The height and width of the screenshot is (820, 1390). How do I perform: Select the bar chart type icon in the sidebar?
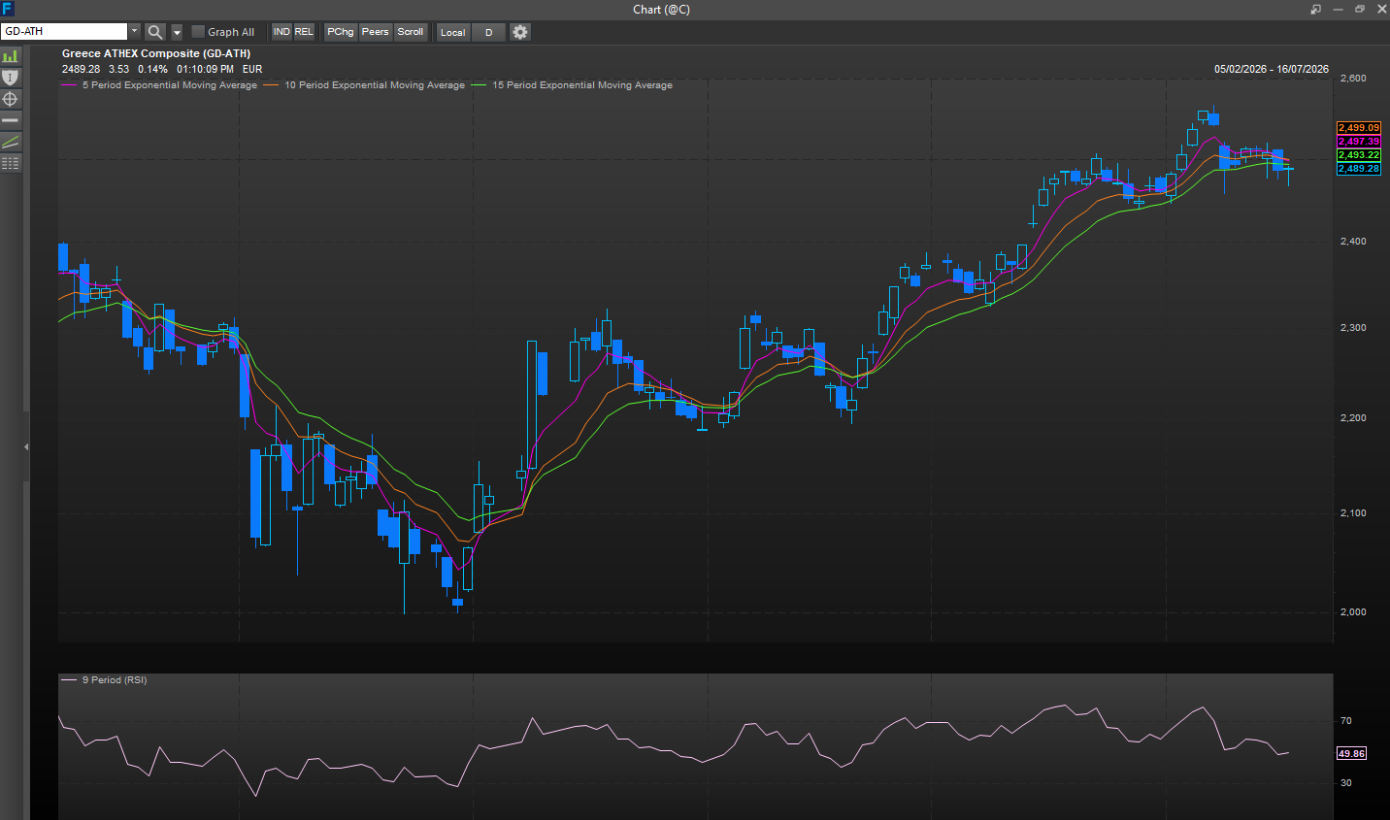click(10, 57)
